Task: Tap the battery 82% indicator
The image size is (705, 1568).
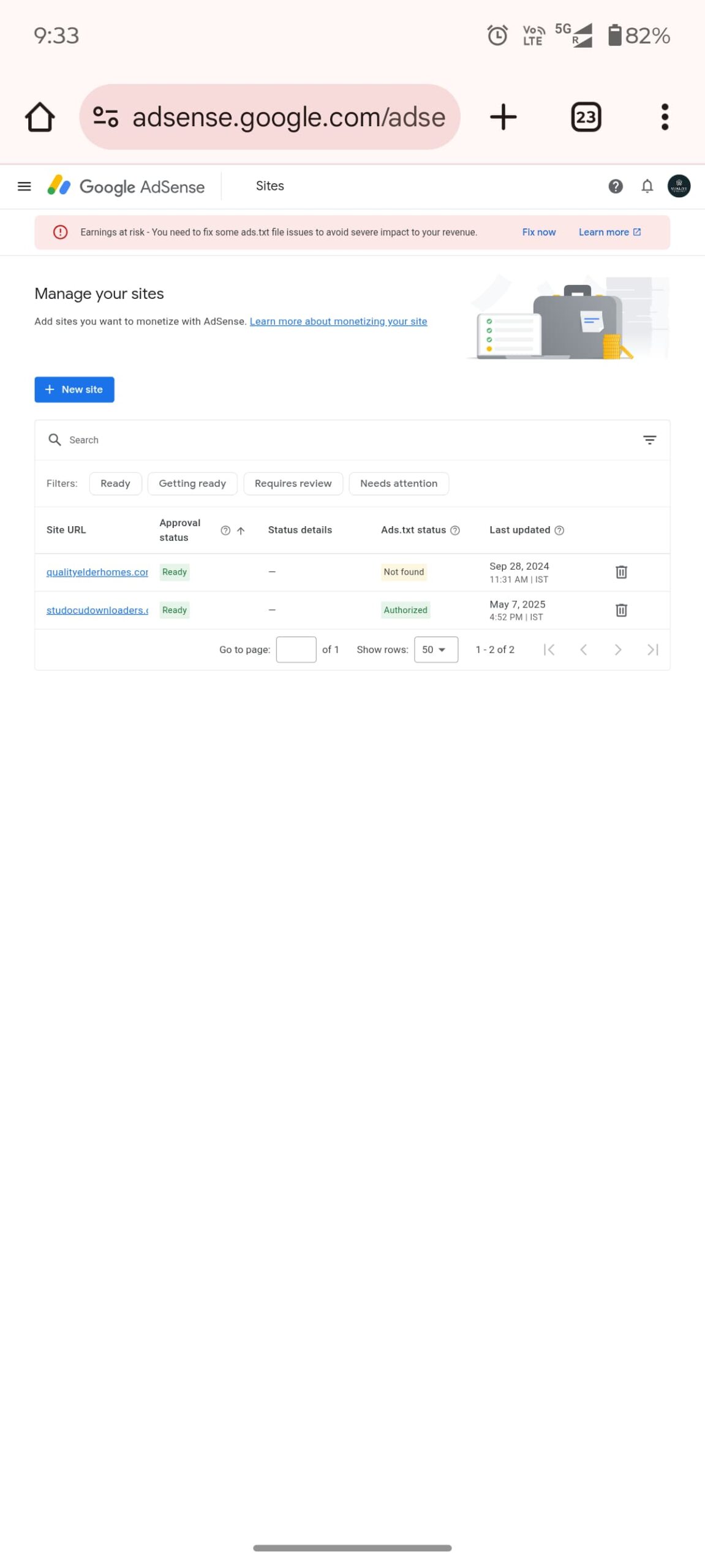Action: pos(639,36)
